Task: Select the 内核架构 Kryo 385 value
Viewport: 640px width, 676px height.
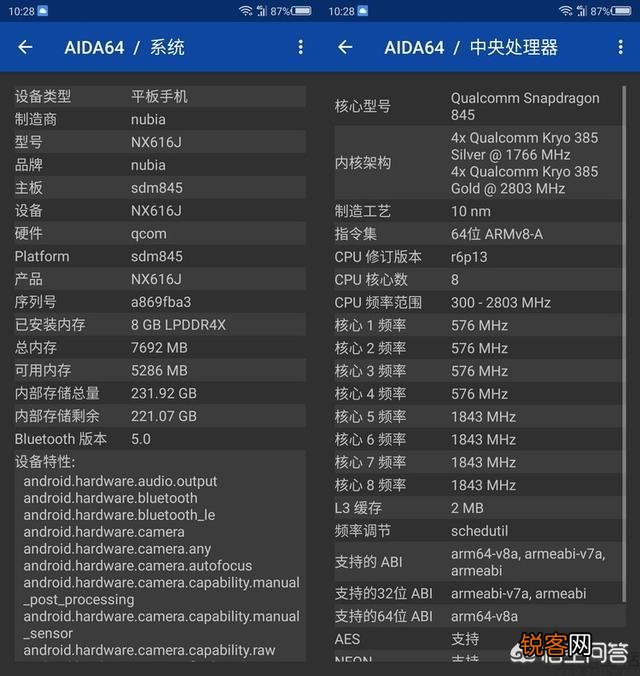Action: click(524, 163)
